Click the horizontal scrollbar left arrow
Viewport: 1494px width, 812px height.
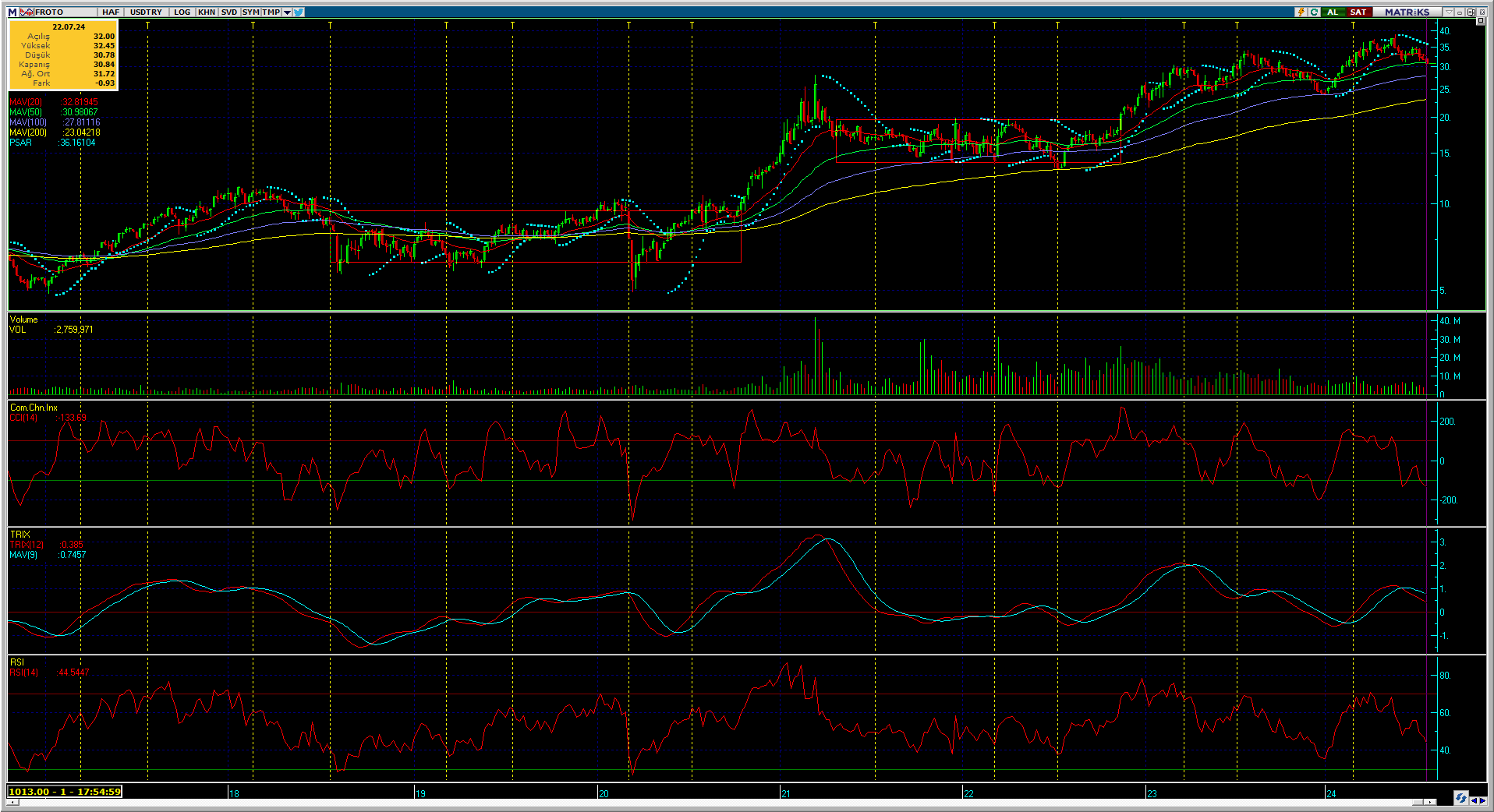coord(12,801)
